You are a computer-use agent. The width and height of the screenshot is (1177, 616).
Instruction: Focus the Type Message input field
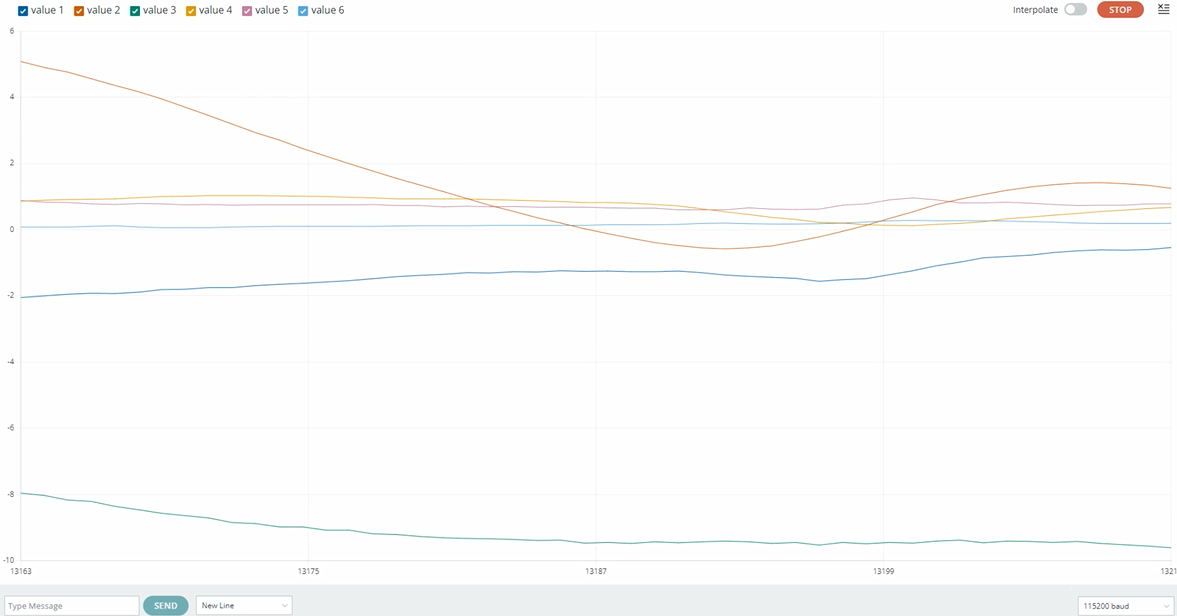tap(72, 605)
